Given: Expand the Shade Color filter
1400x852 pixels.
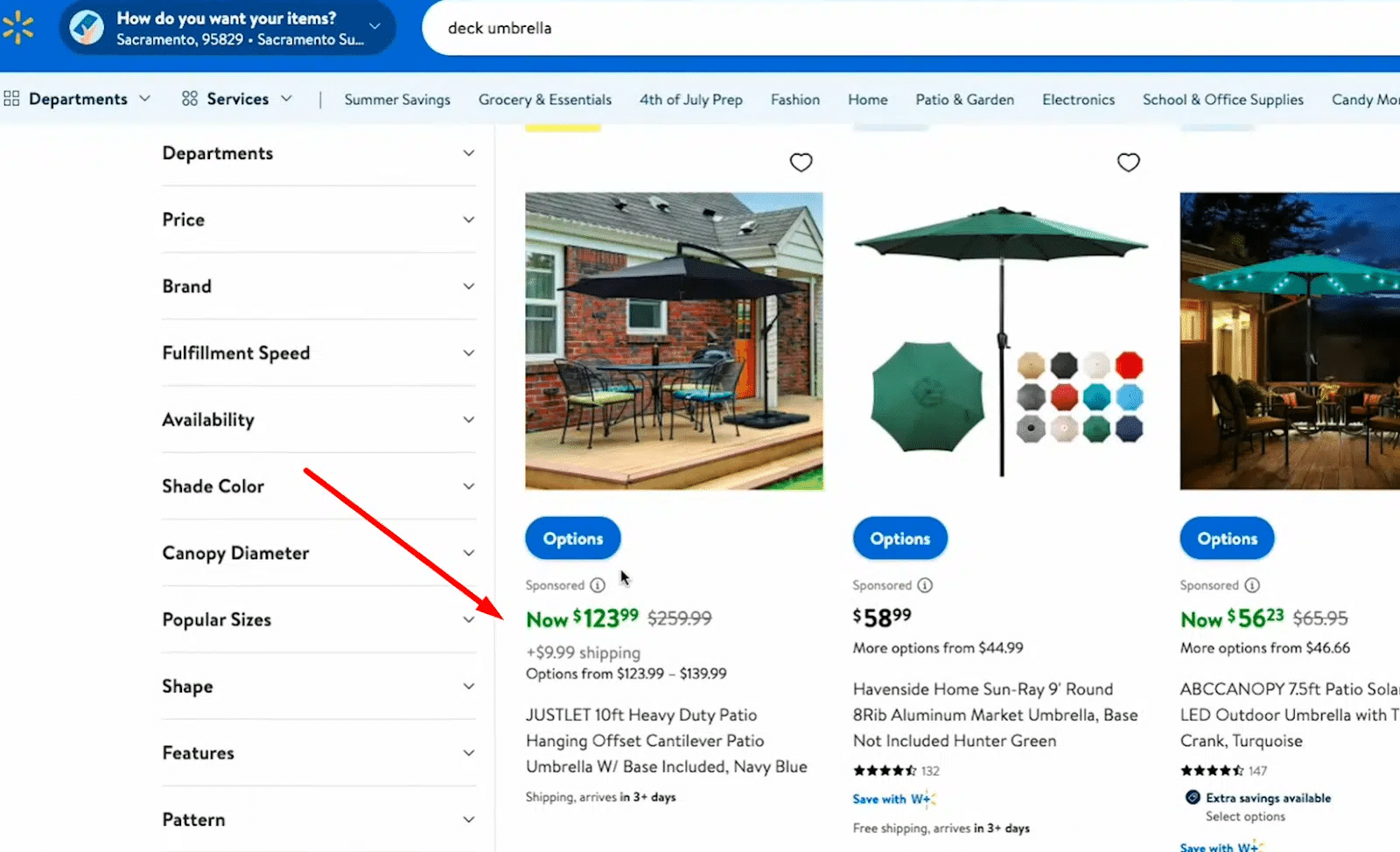Looking at the screenshot, I should pos(318,486).
